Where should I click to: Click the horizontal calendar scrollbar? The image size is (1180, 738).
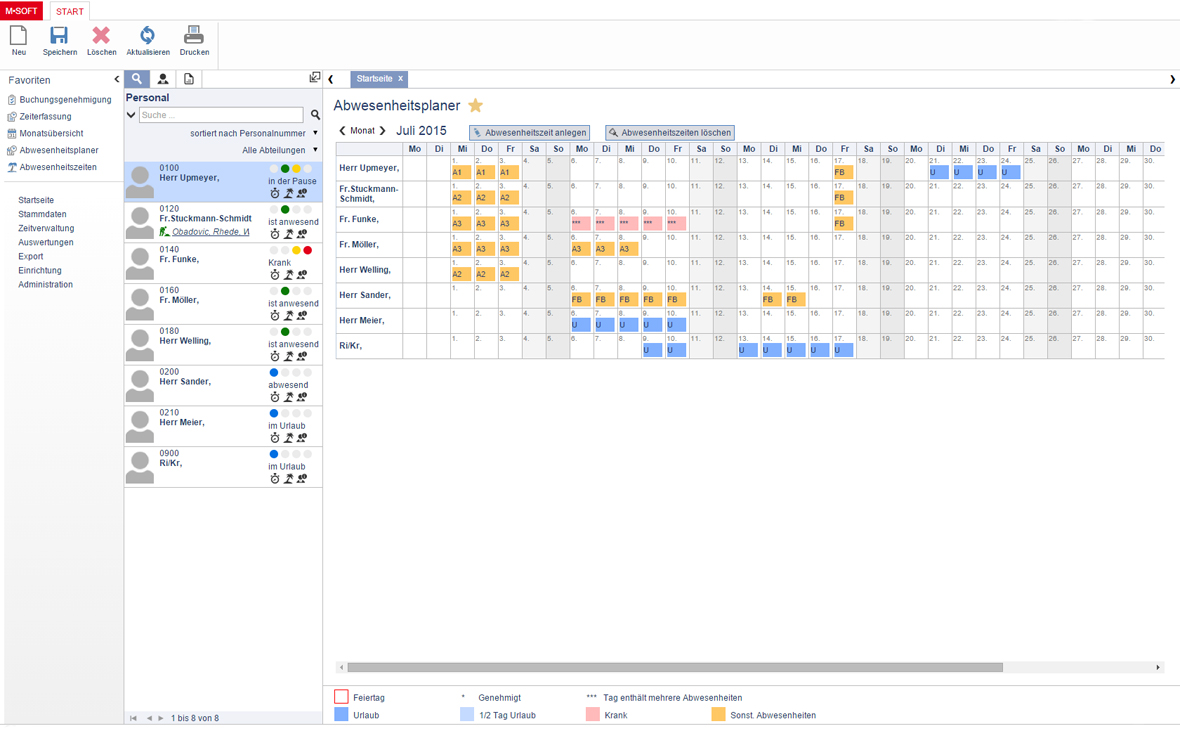675,667
